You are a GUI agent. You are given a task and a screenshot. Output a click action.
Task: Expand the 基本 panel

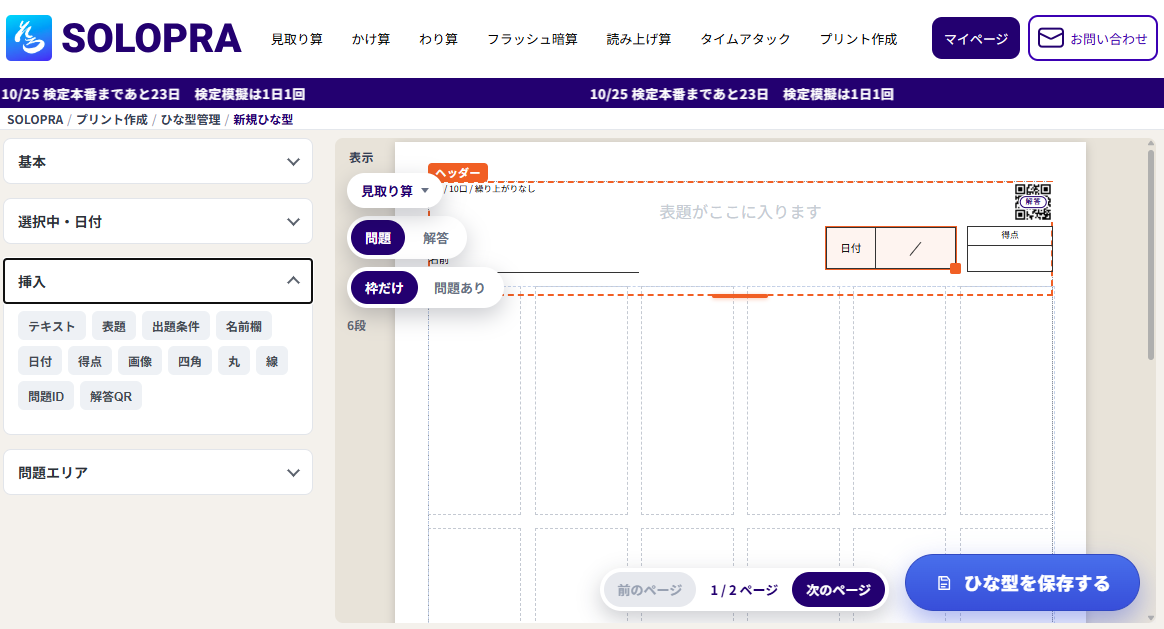(158, 161)
